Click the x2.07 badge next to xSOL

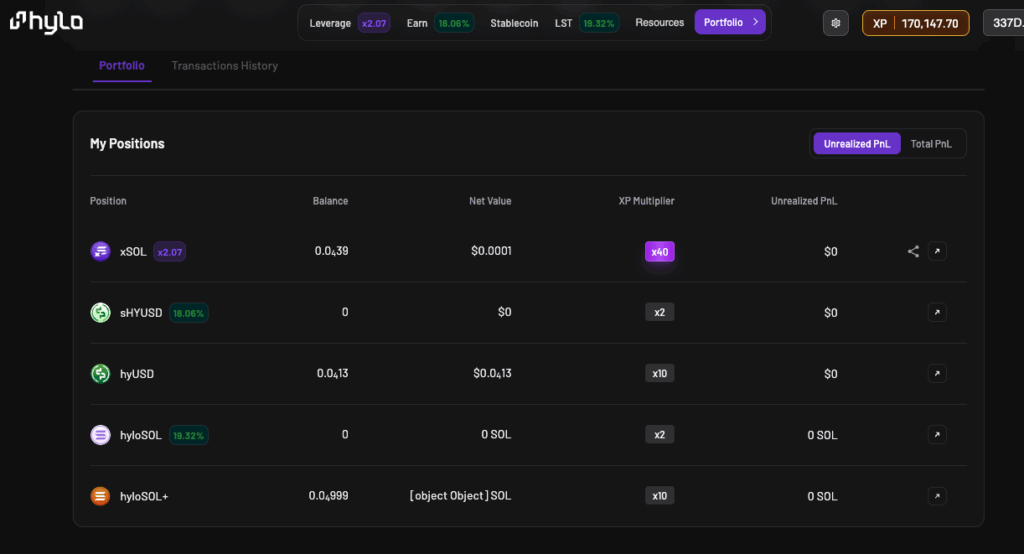tap(170, 252)
